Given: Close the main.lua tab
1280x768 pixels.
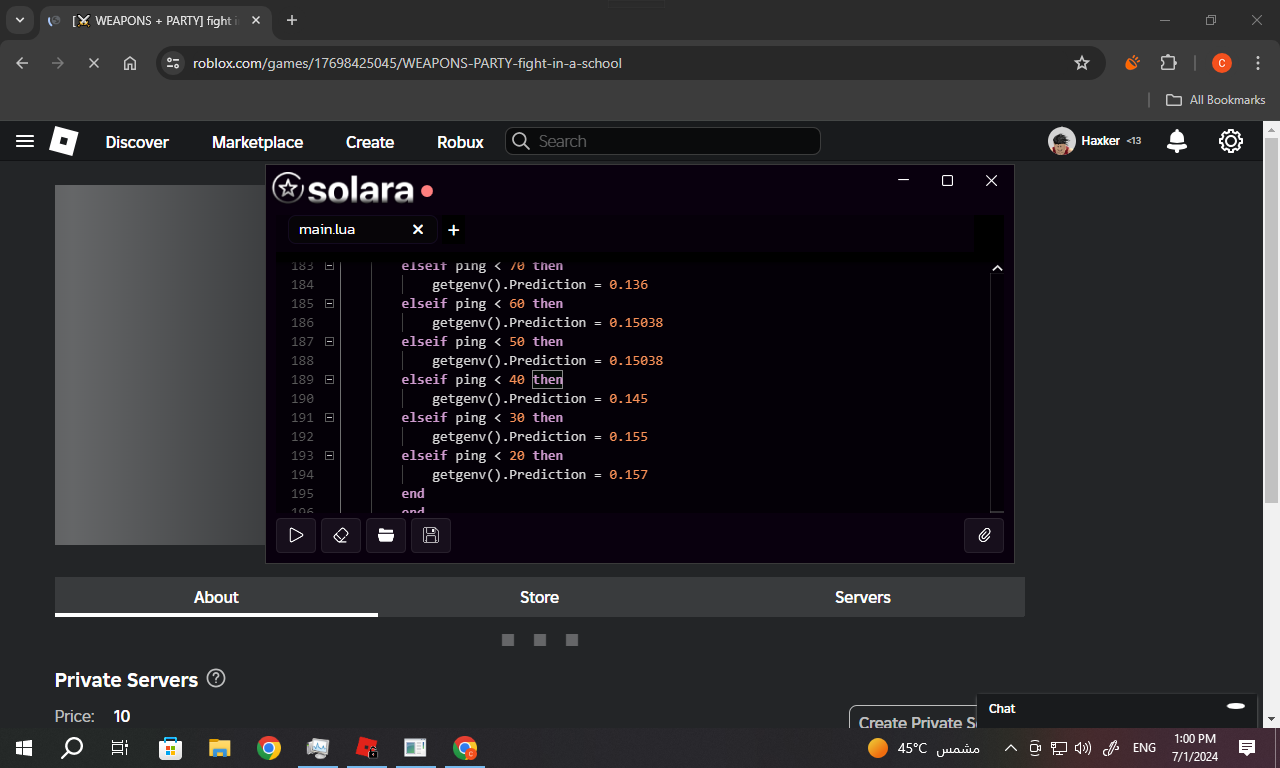Looking at the screenshot, I should click(418, 230).
